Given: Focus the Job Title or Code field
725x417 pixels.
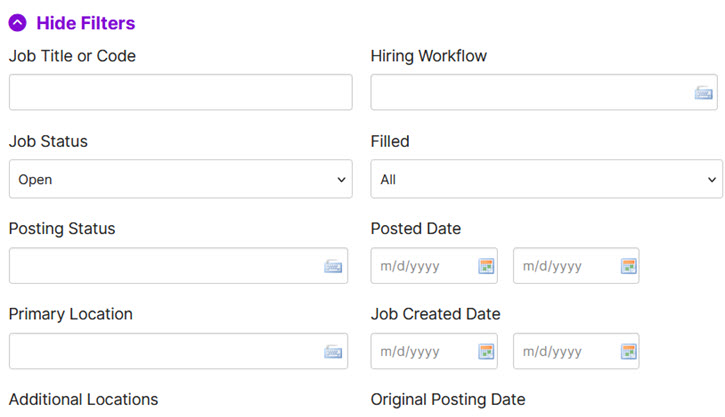Looking at the screenshot, I should tap(181, 92).
